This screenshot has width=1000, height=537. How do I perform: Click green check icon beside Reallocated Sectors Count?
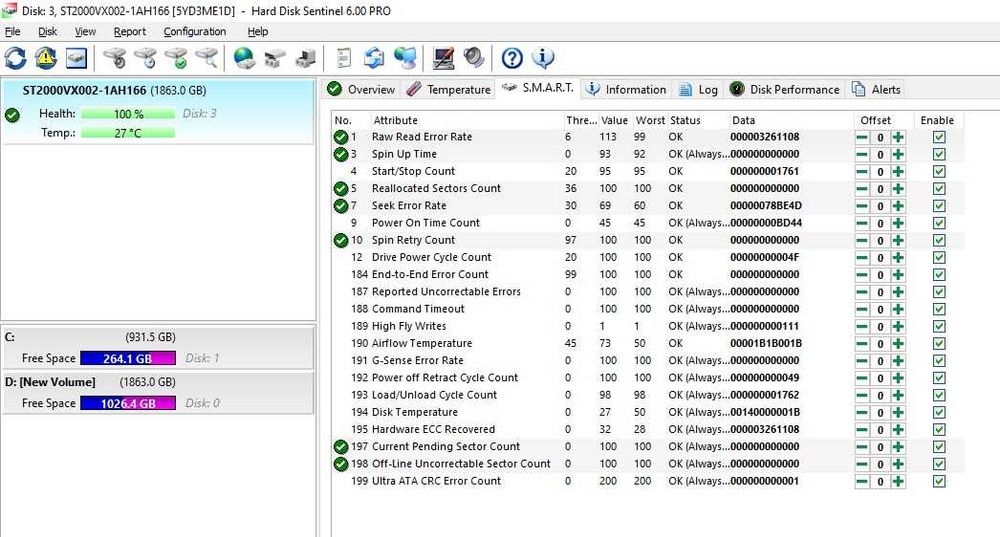[341, 189]
